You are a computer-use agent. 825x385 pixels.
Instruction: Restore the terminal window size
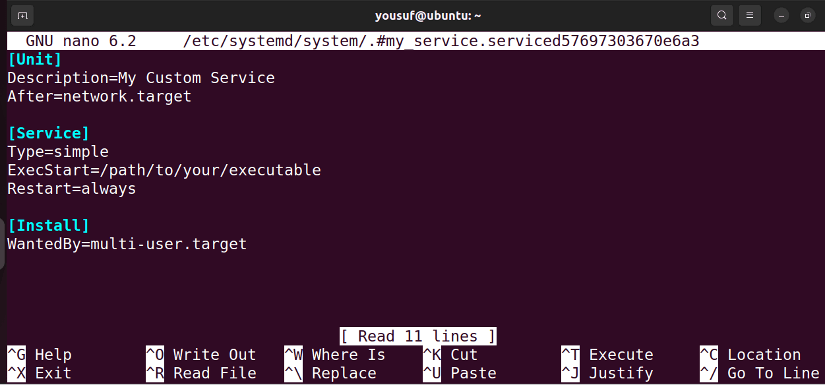pyautogui.click(x=808, y=16)
